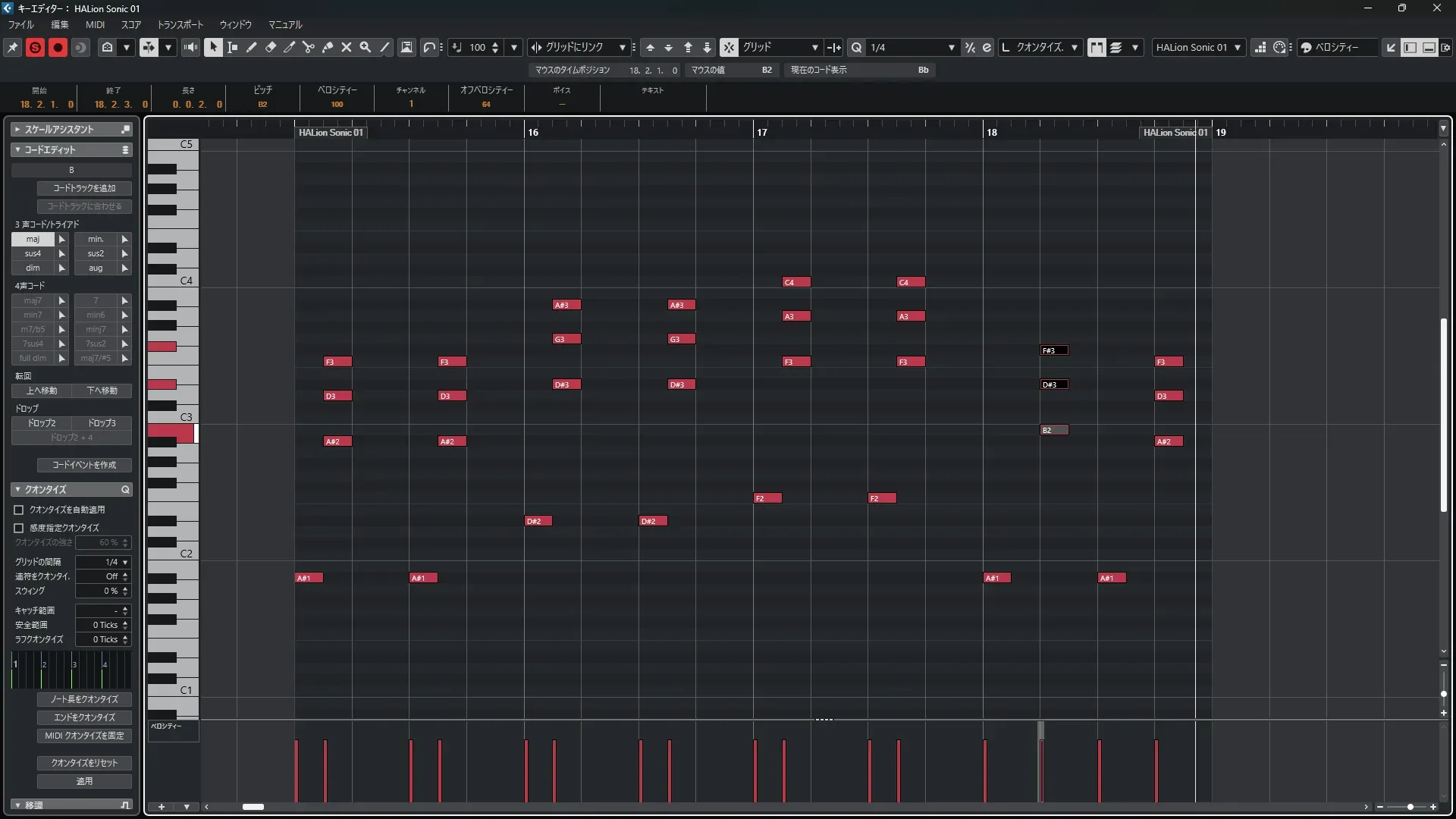Select the Erase tool
Viewport: 1456px width, 819px height.
(271, 47)
